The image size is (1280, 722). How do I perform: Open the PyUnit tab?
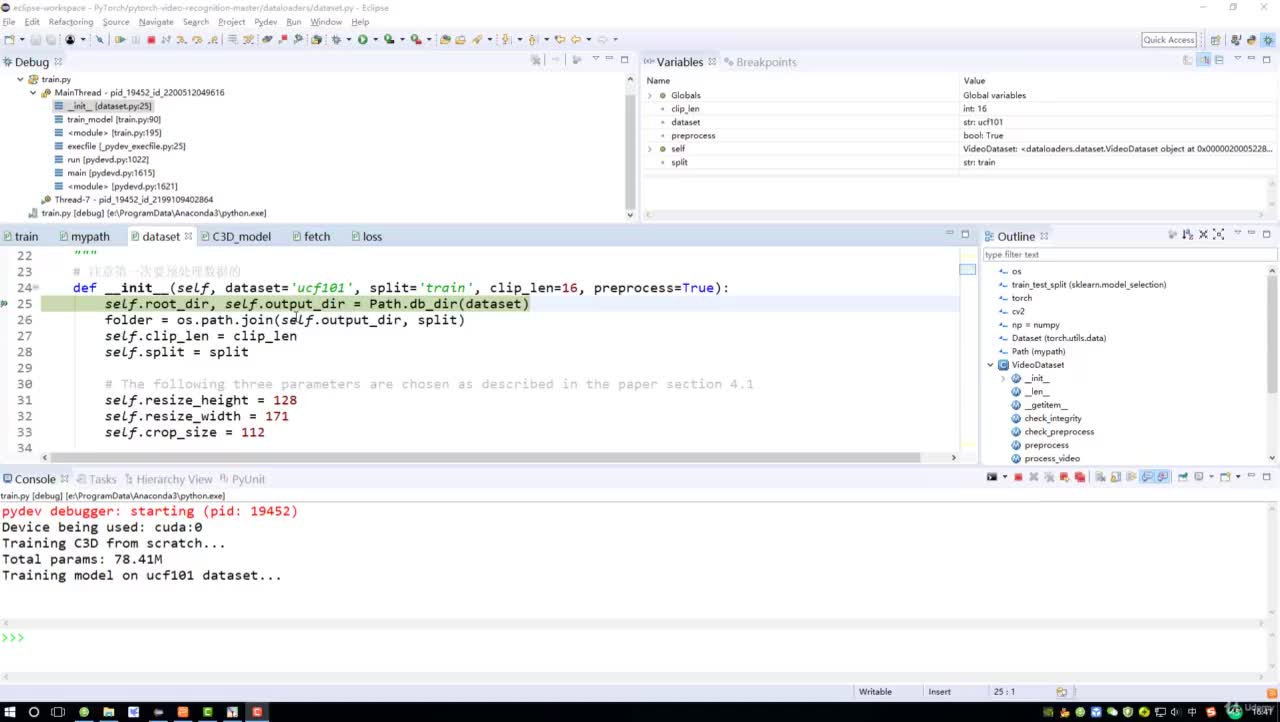242,479
